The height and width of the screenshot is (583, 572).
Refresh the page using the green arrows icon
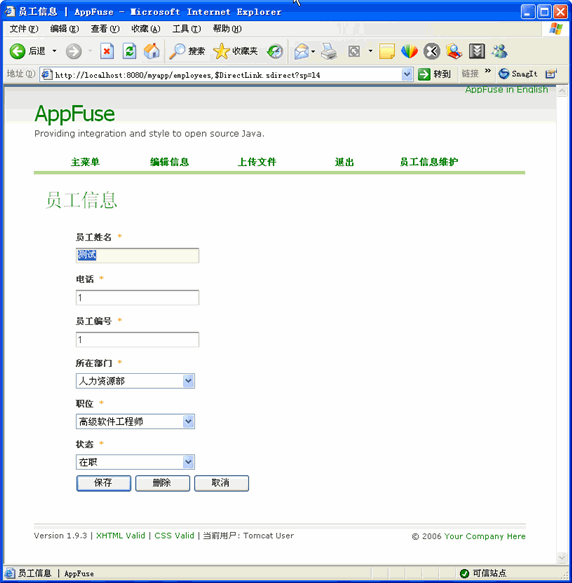click(129, 51)
